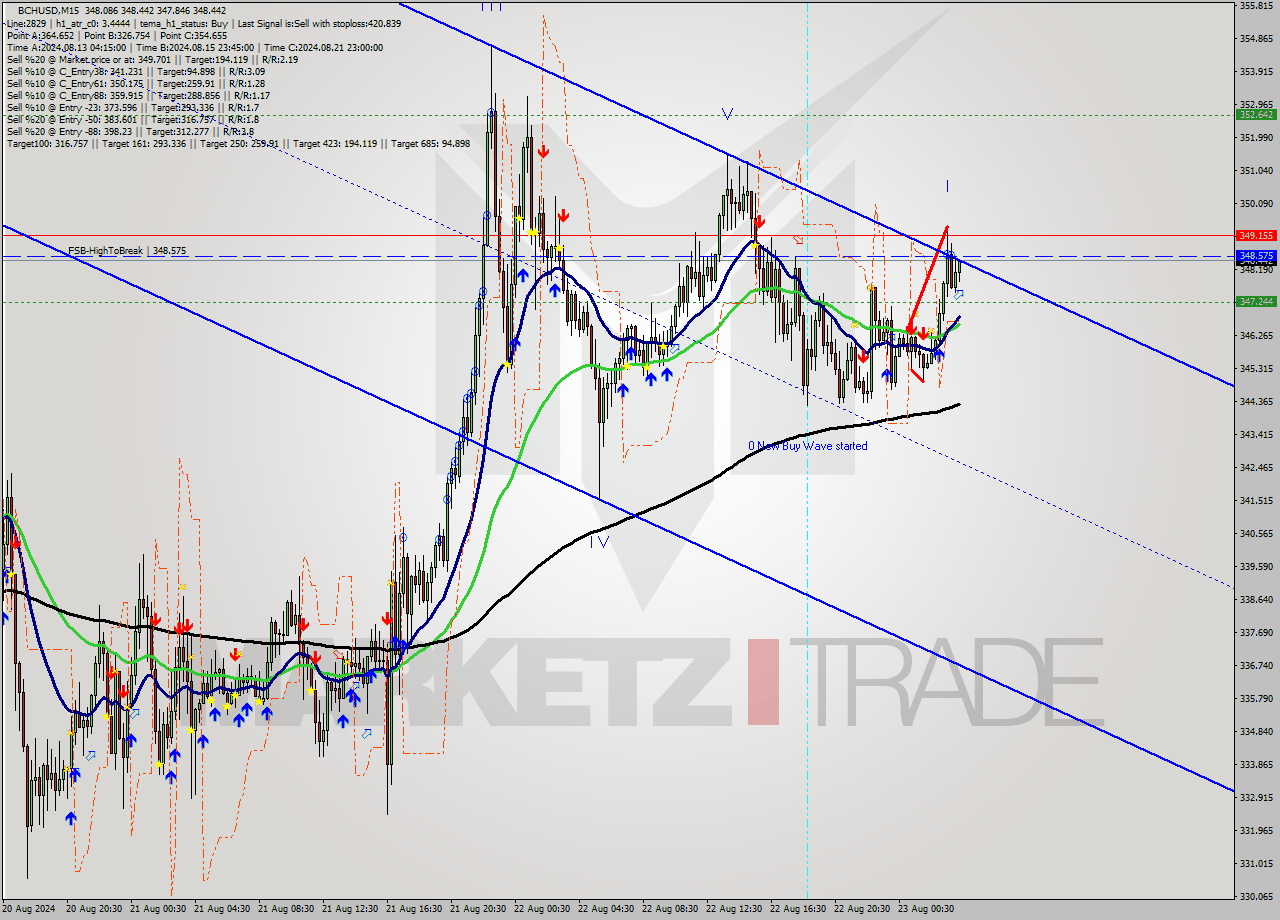Click the 354.865 price axis label
The image size is (1280, 920).
[x=1256, y=39]
